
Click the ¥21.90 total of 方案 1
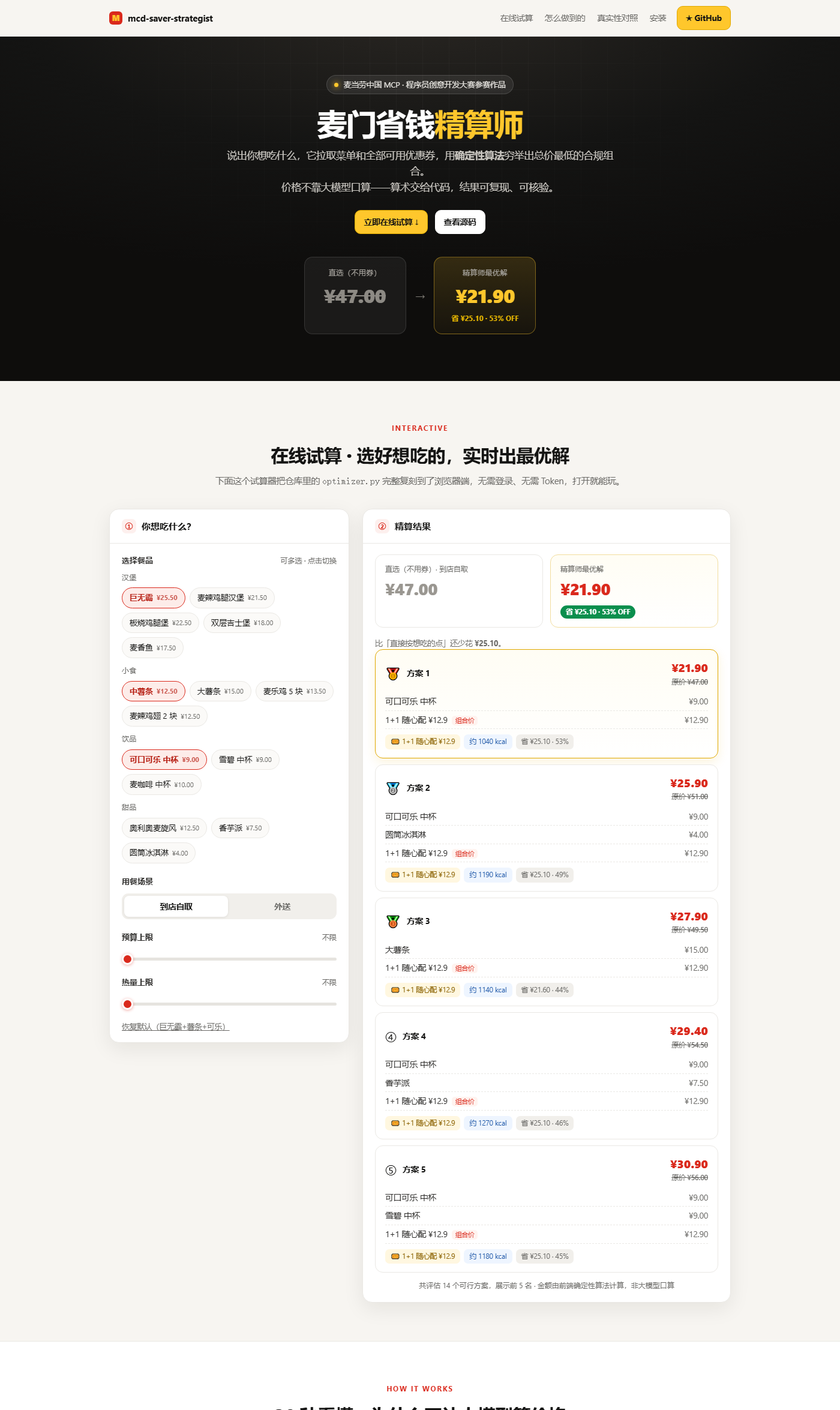(x=689, y=668)
